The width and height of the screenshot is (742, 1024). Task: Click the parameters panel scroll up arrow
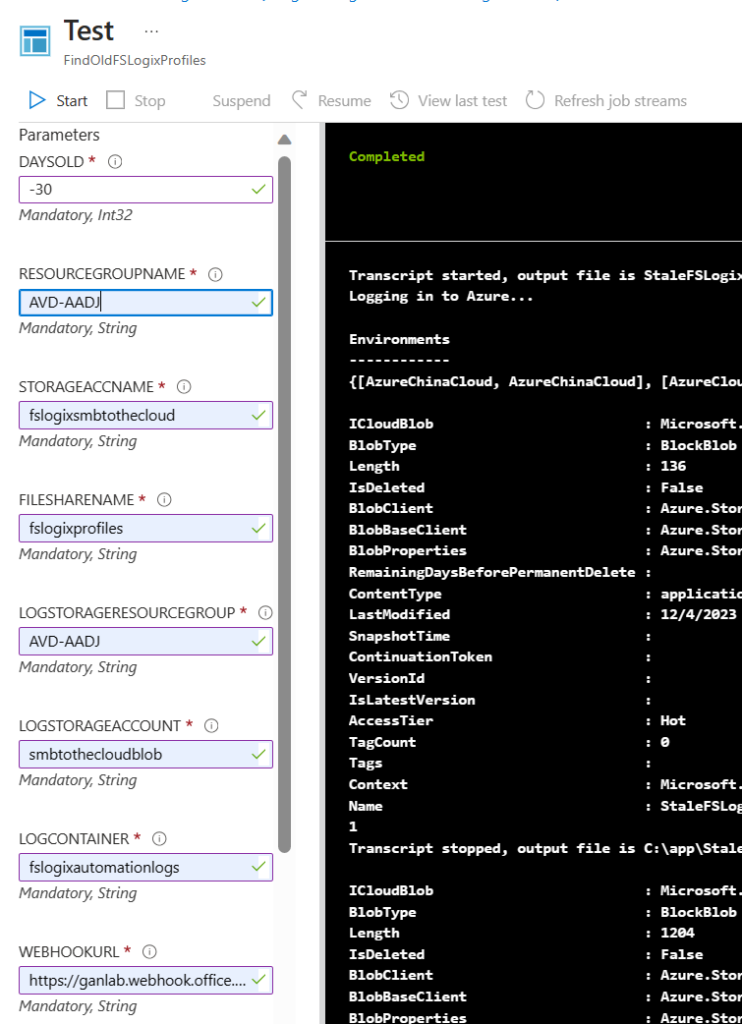pyautogui.click(x=284, y=140)
